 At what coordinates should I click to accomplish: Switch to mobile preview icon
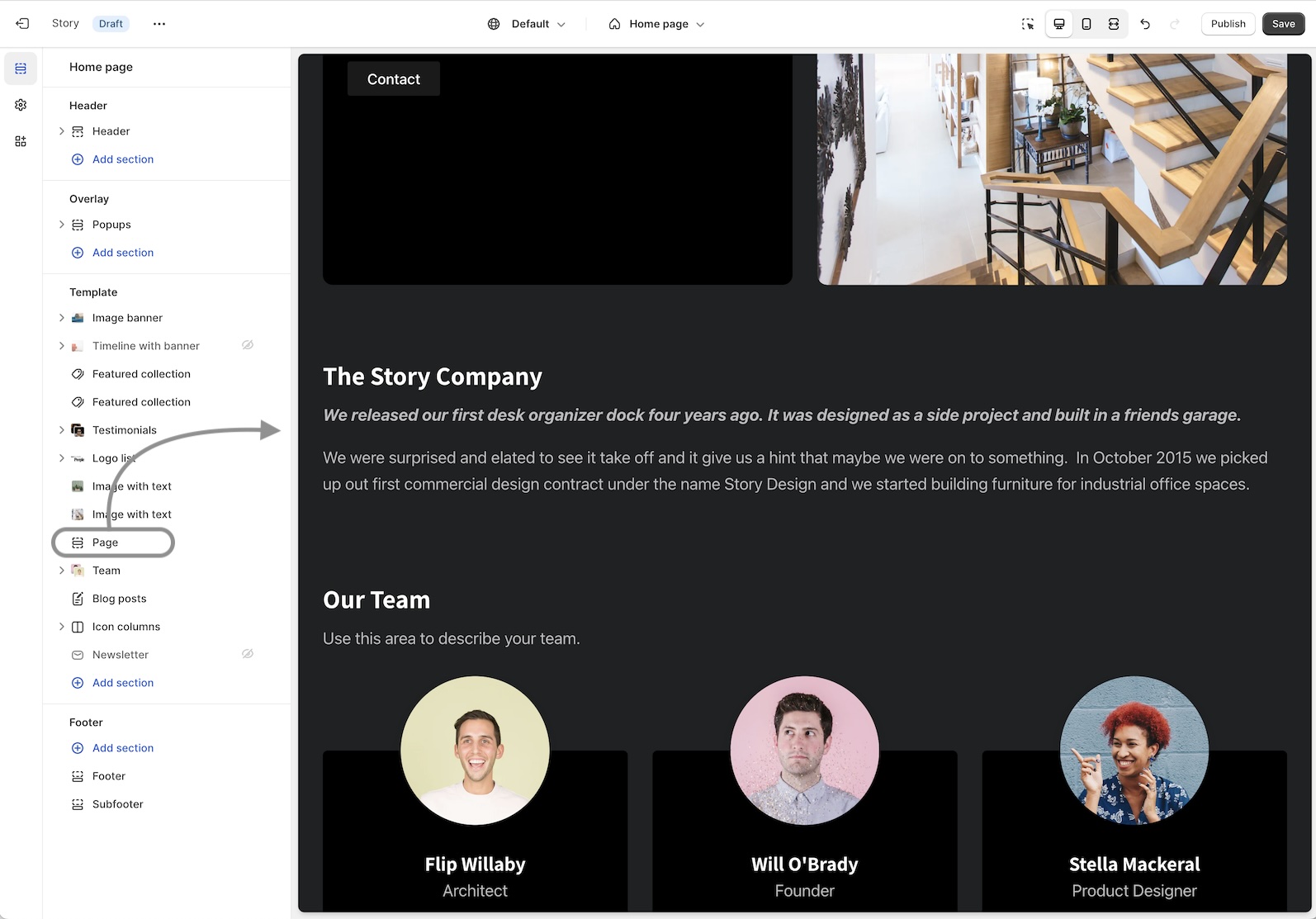(x=1086, y=24)
